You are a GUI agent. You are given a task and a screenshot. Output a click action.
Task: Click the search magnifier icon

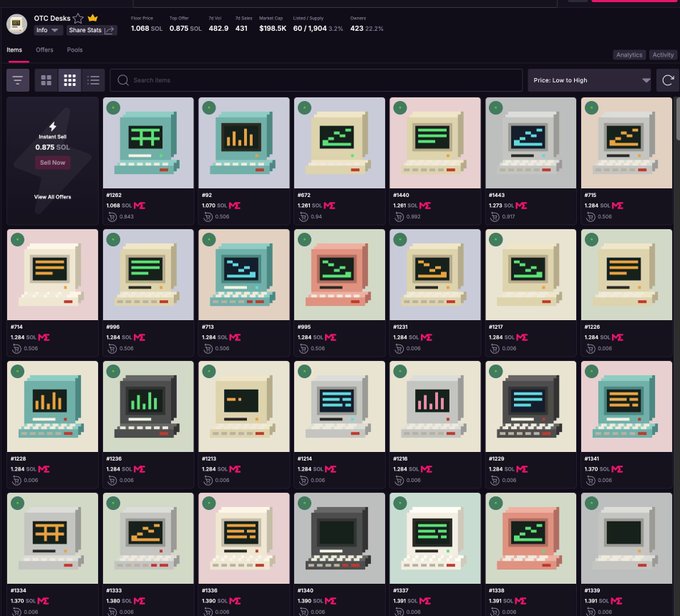tap(123, 80)
